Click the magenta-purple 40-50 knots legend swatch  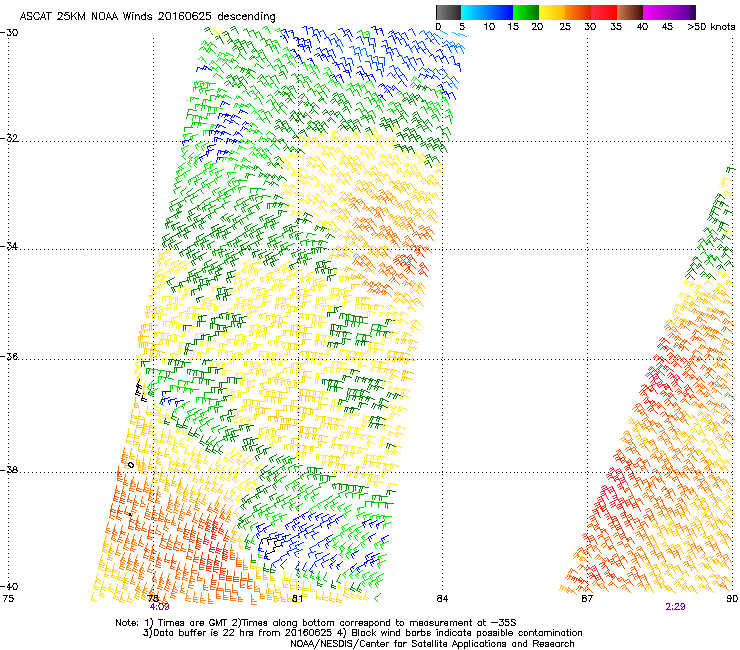669,12
